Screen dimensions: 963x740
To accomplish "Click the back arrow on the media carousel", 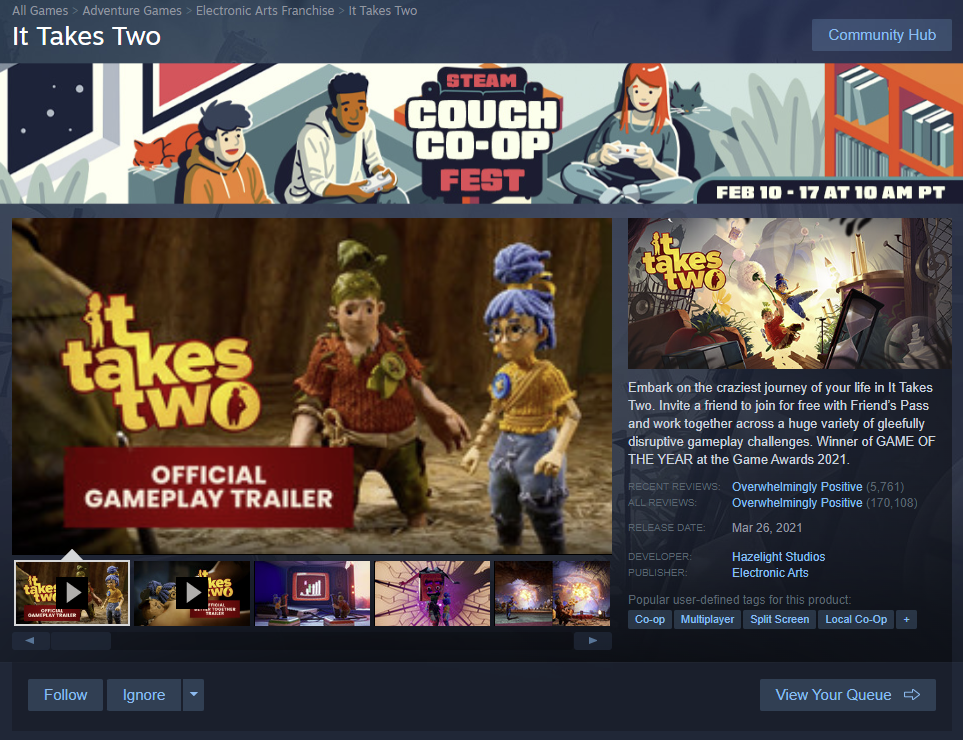I will (x=30, y=639).
